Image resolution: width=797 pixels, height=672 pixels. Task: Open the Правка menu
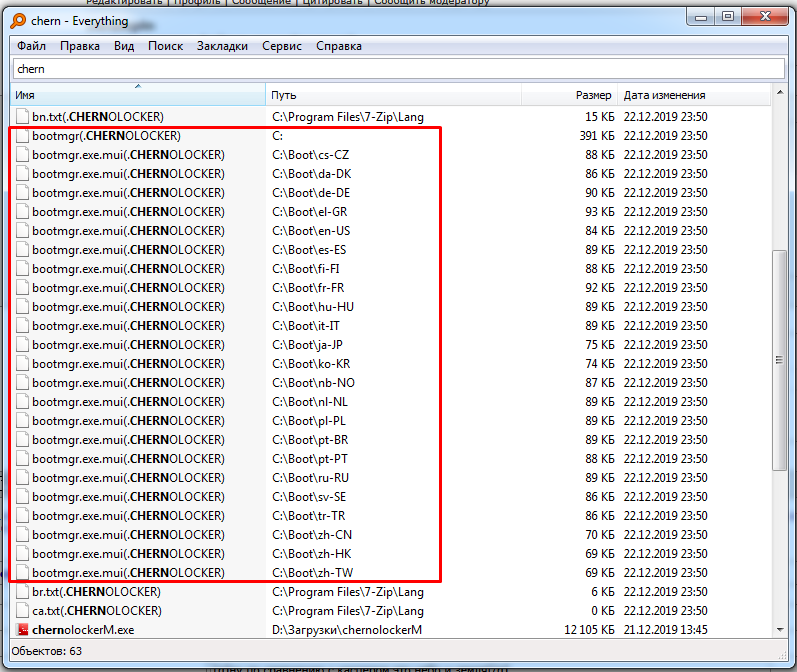pyautogui.click(x=80, y=46)
